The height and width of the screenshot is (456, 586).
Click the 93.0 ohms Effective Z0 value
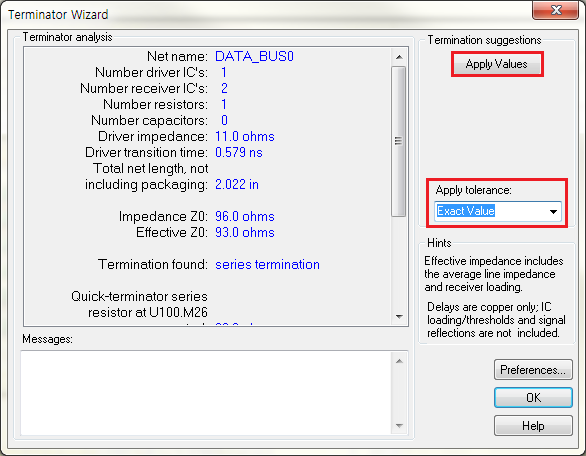245,232
